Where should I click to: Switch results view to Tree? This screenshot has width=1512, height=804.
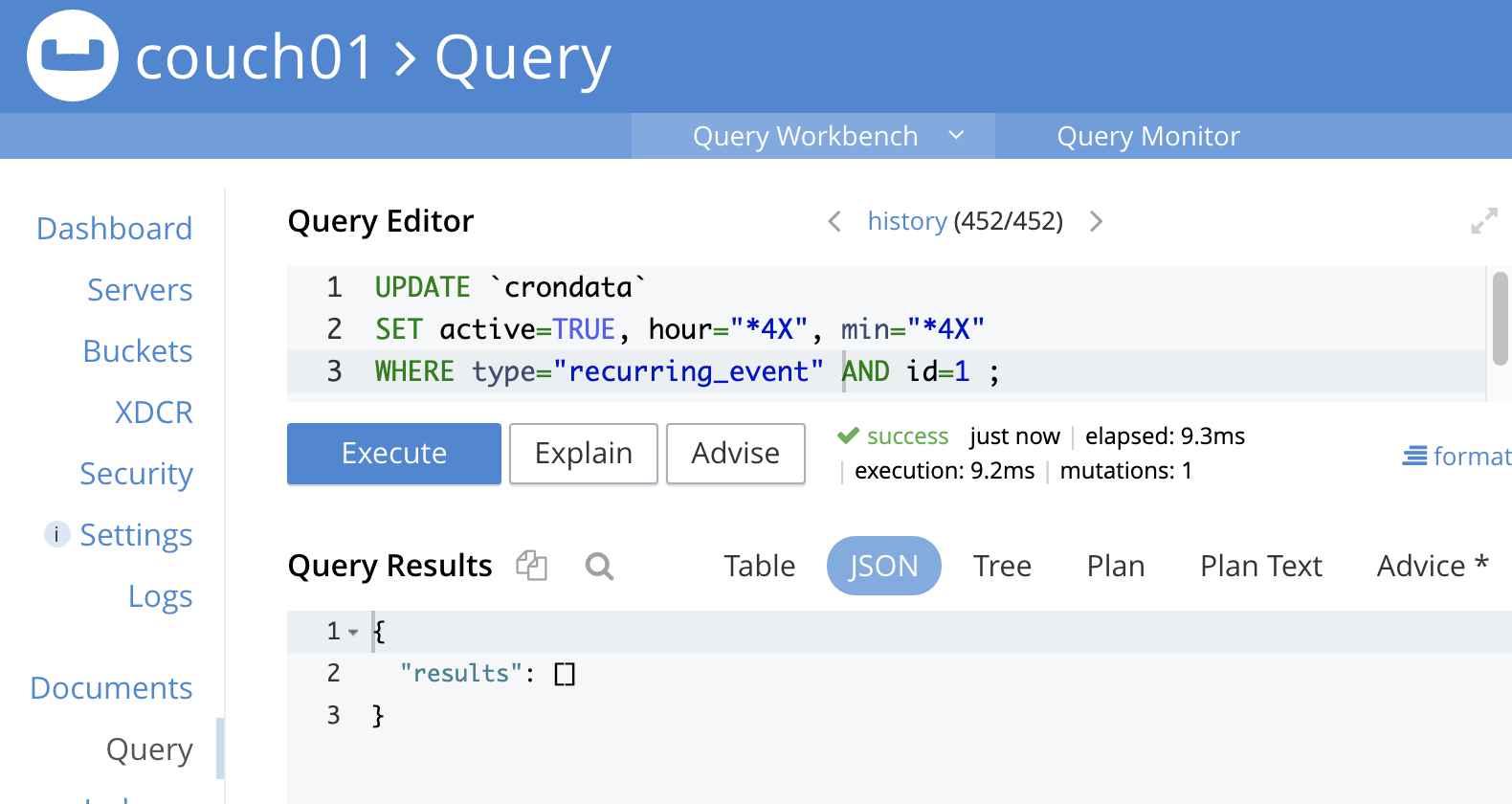coord(1002,566)
